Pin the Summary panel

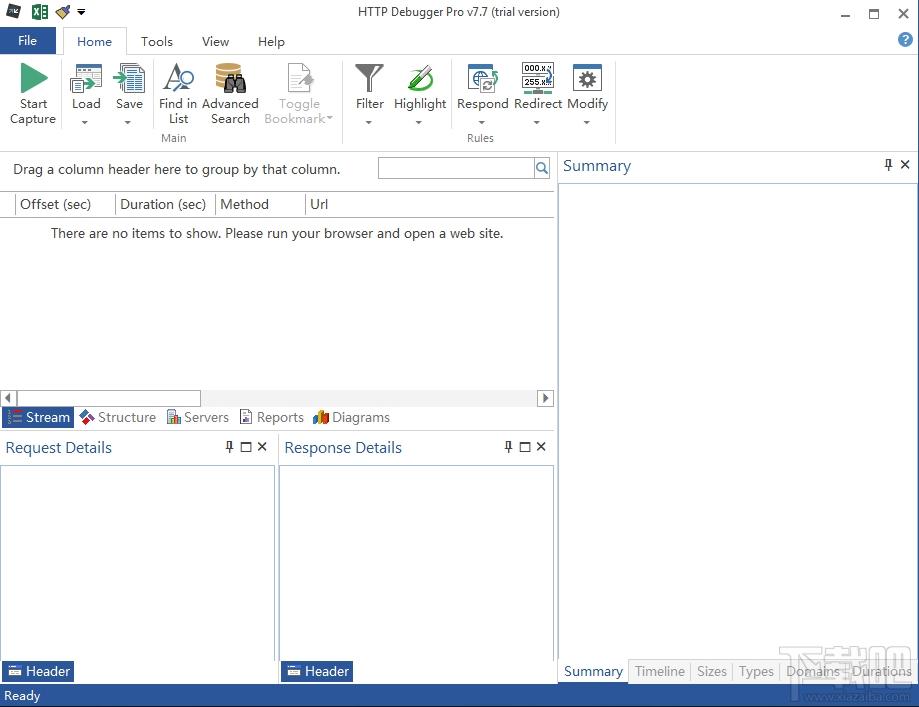[889, 165]
